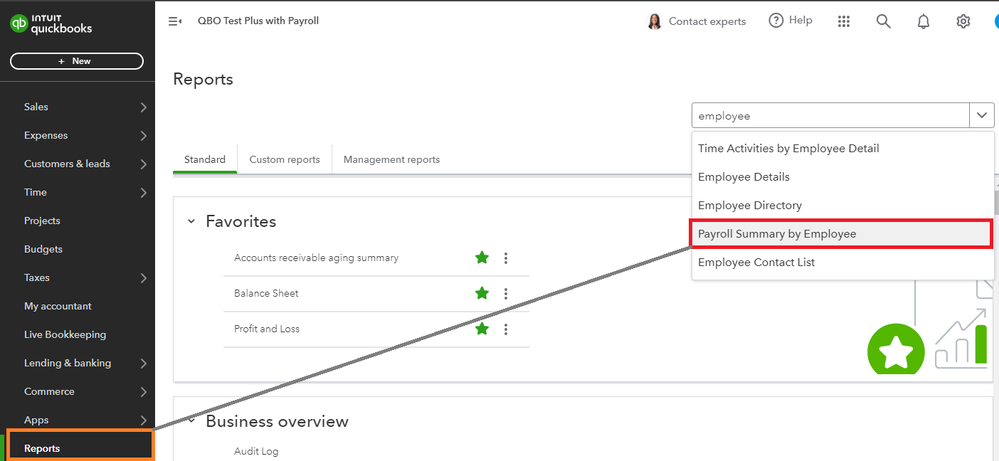Open the notifications bell

[x=923, y=21]
